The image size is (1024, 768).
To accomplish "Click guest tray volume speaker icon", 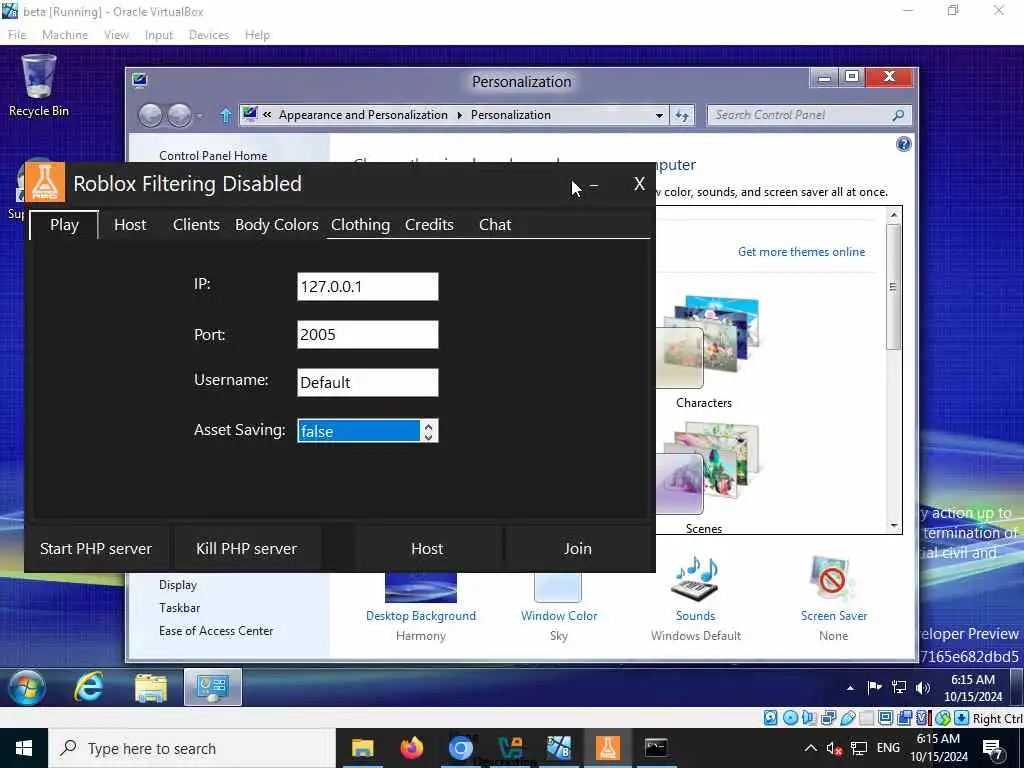I will (922, 687).
